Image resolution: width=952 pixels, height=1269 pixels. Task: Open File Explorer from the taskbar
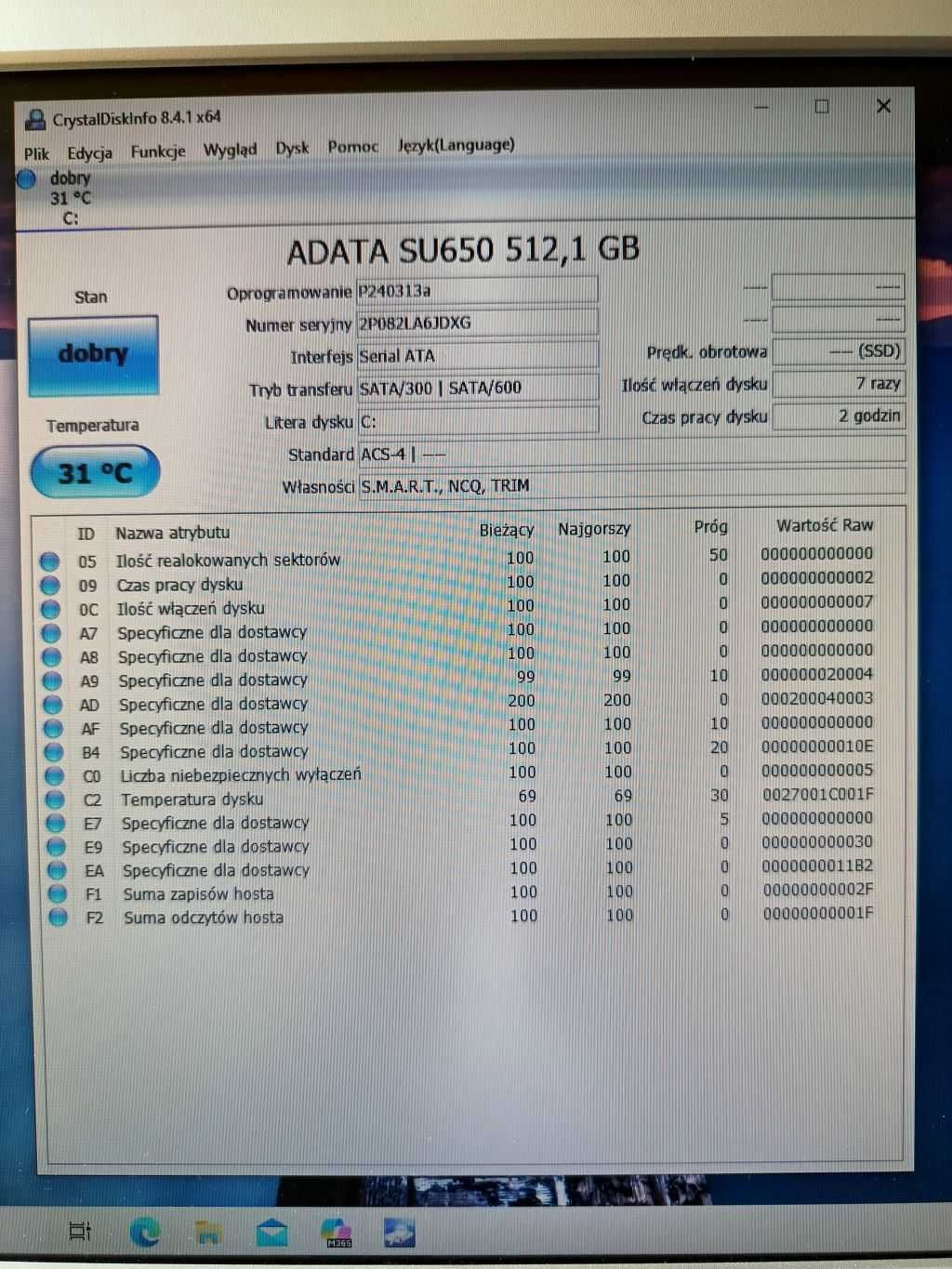point(208,1234)
